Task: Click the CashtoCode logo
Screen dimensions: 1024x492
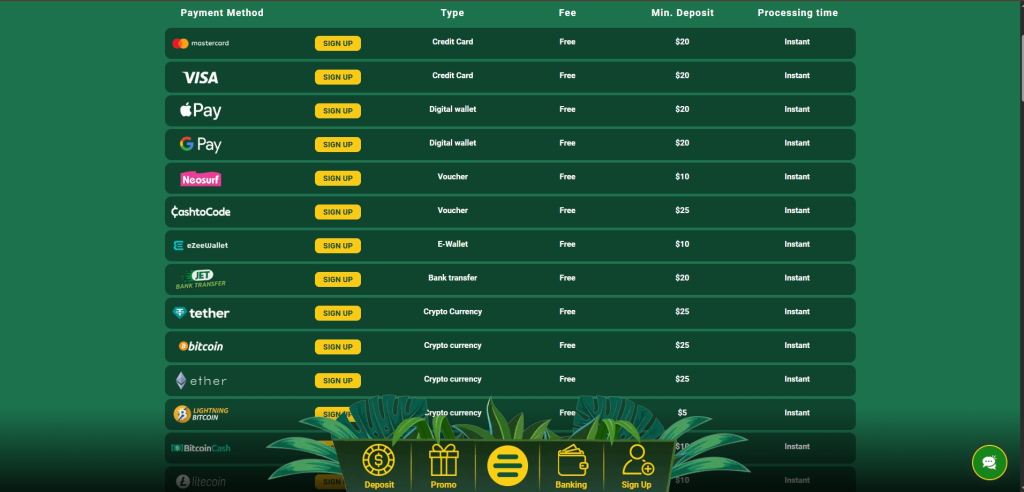Action: (x=200, y=212)
